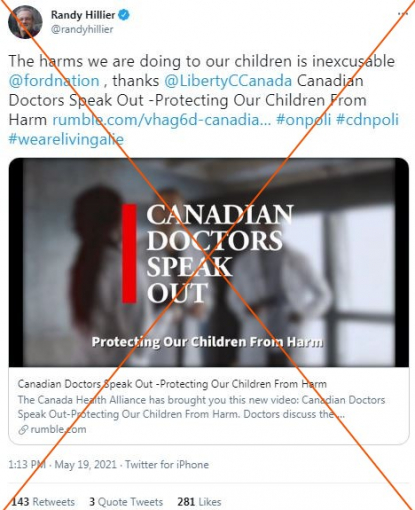The width and height of the screenshot is (415, 510).
Task: View the 143 Retweets list
Action: pyautogui.click(x=43, y=502)
